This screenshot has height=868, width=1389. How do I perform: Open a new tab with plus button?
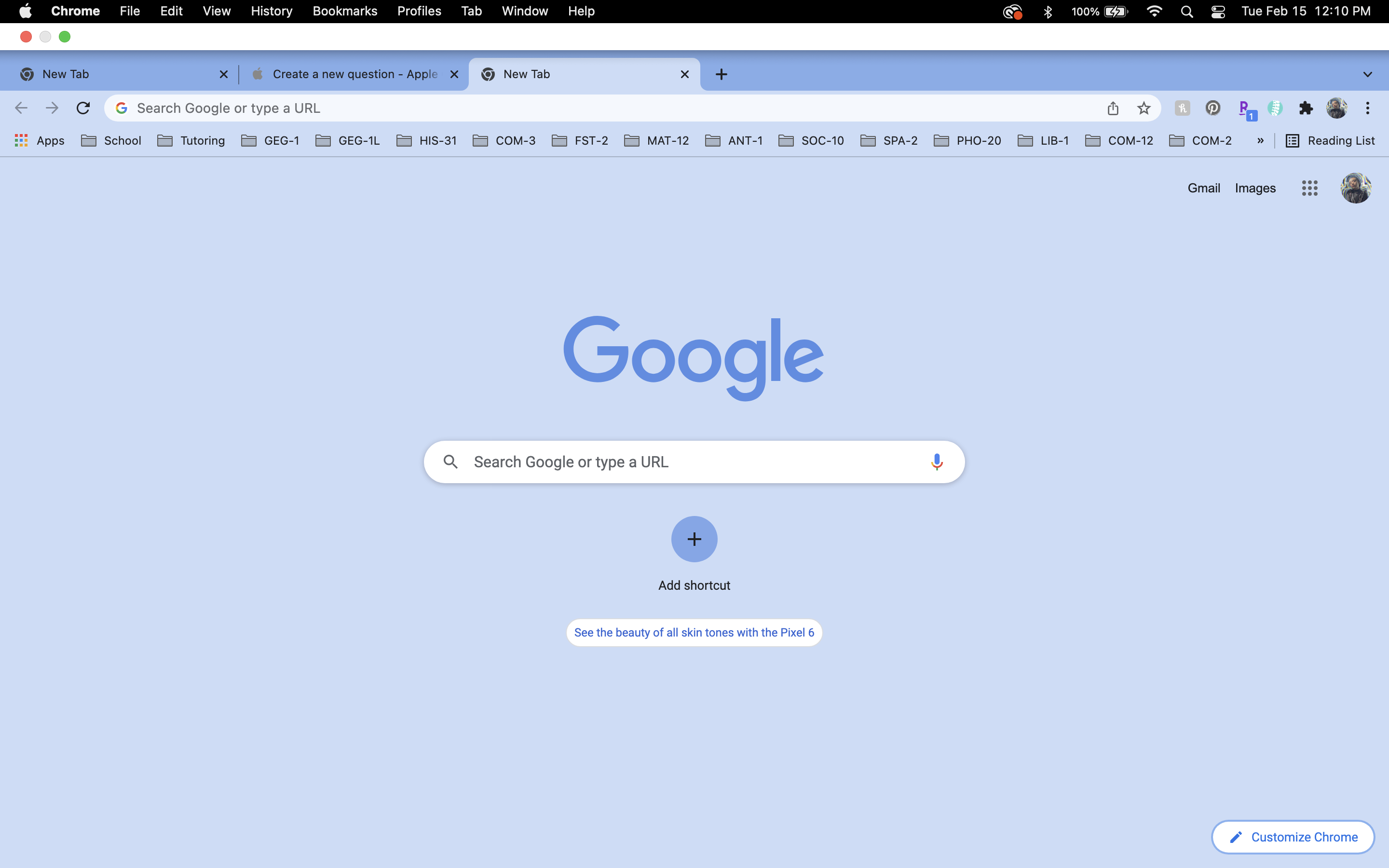722,74
